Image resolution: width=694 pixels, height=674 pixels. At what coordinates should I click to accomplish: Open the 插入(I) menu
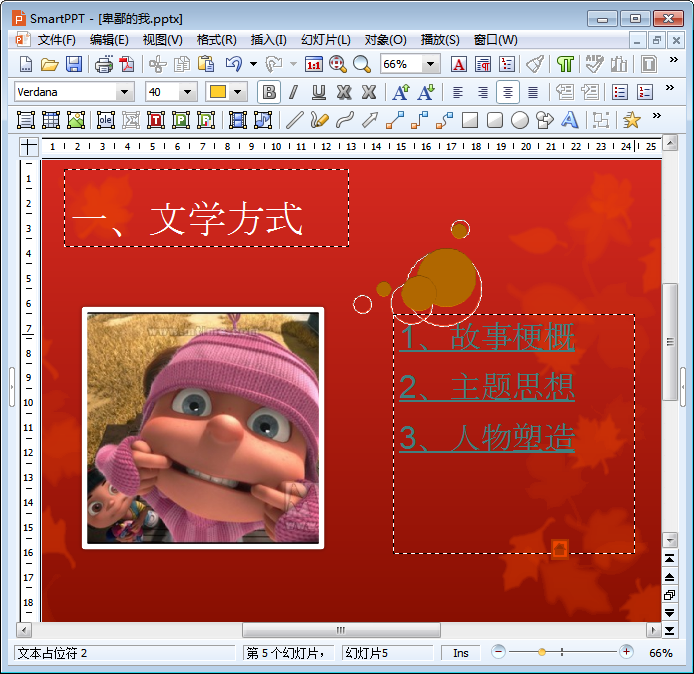pos(268,40)
